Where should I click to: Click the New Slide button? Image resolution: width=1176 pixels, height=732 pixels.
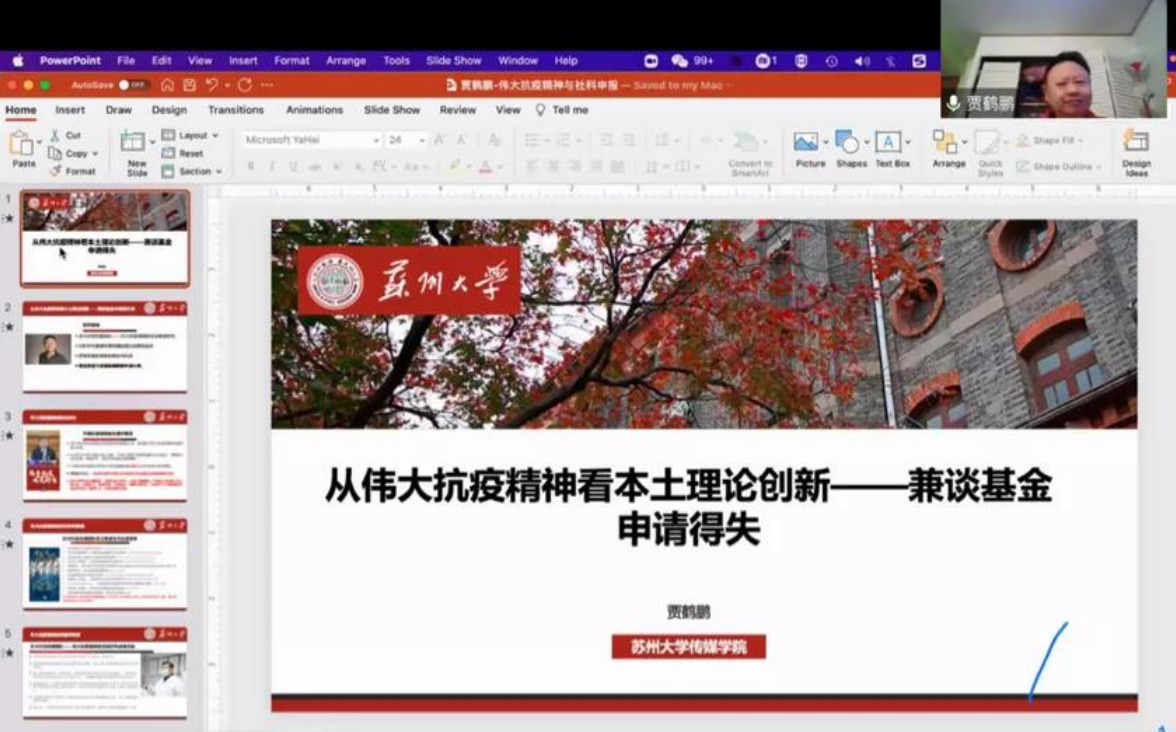136,150
